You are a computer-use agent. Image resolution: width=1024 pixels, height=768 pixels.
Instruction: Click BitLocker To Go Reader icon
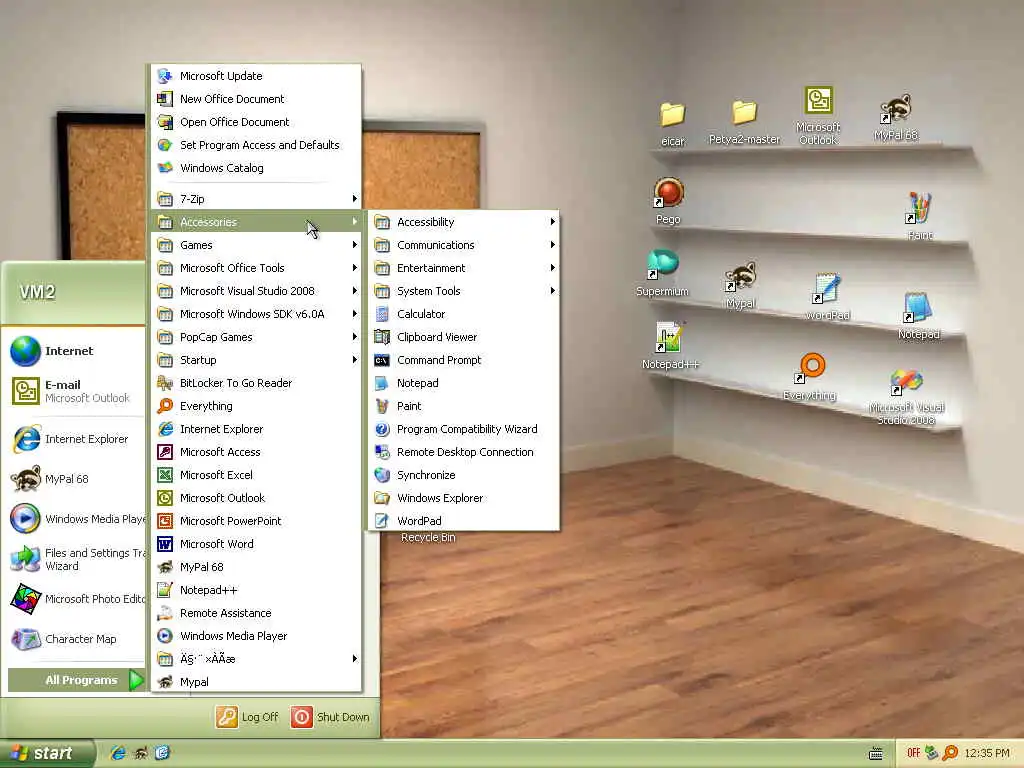point(165,383)
